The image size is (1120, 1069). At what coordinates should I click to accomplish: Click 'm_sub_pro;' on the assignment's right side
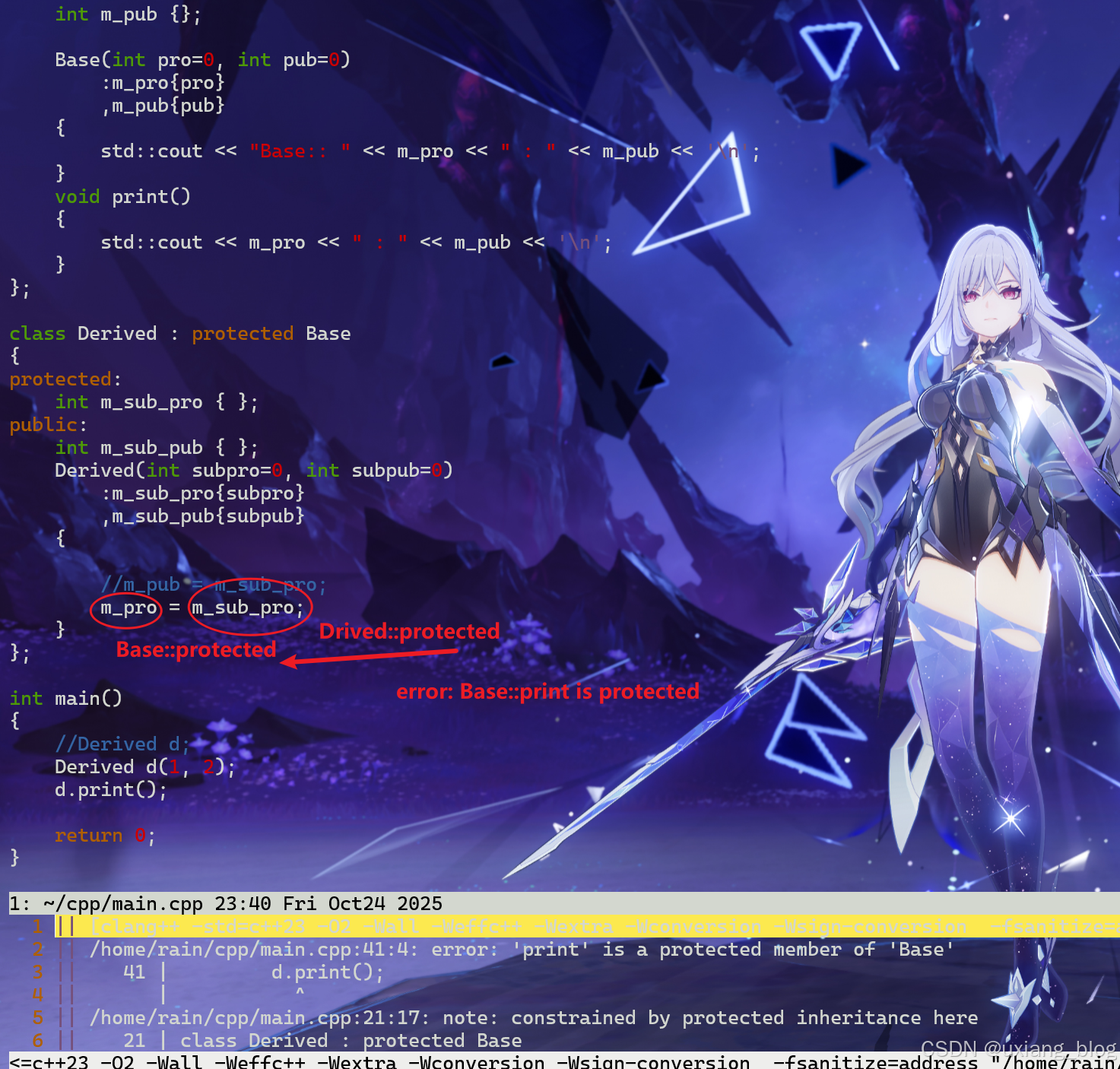click(x=247, y=607)
